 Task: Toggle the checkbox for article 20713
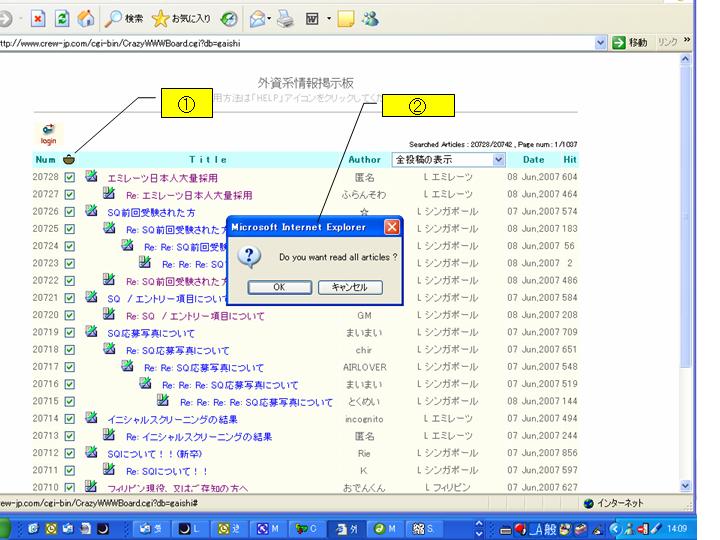point(70,436)
